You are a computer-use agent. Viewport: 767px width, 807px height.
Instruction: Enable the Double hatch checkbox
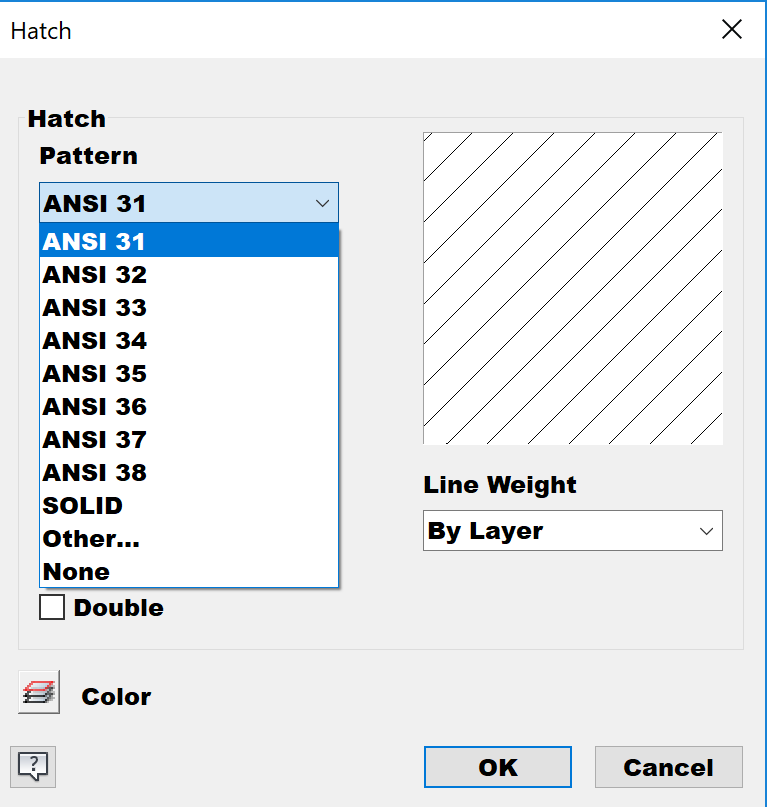tap(52, 607)
